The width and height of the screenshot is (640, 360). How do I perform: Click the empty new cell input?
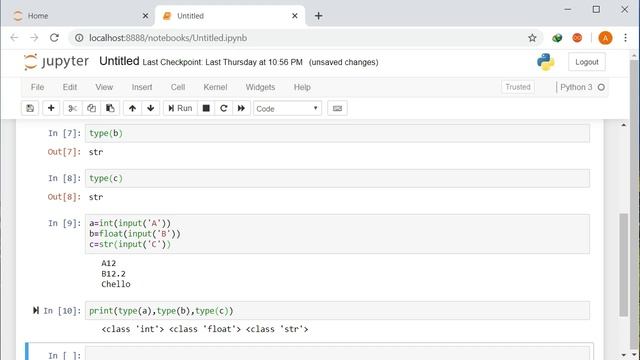(x=337, y=353)
